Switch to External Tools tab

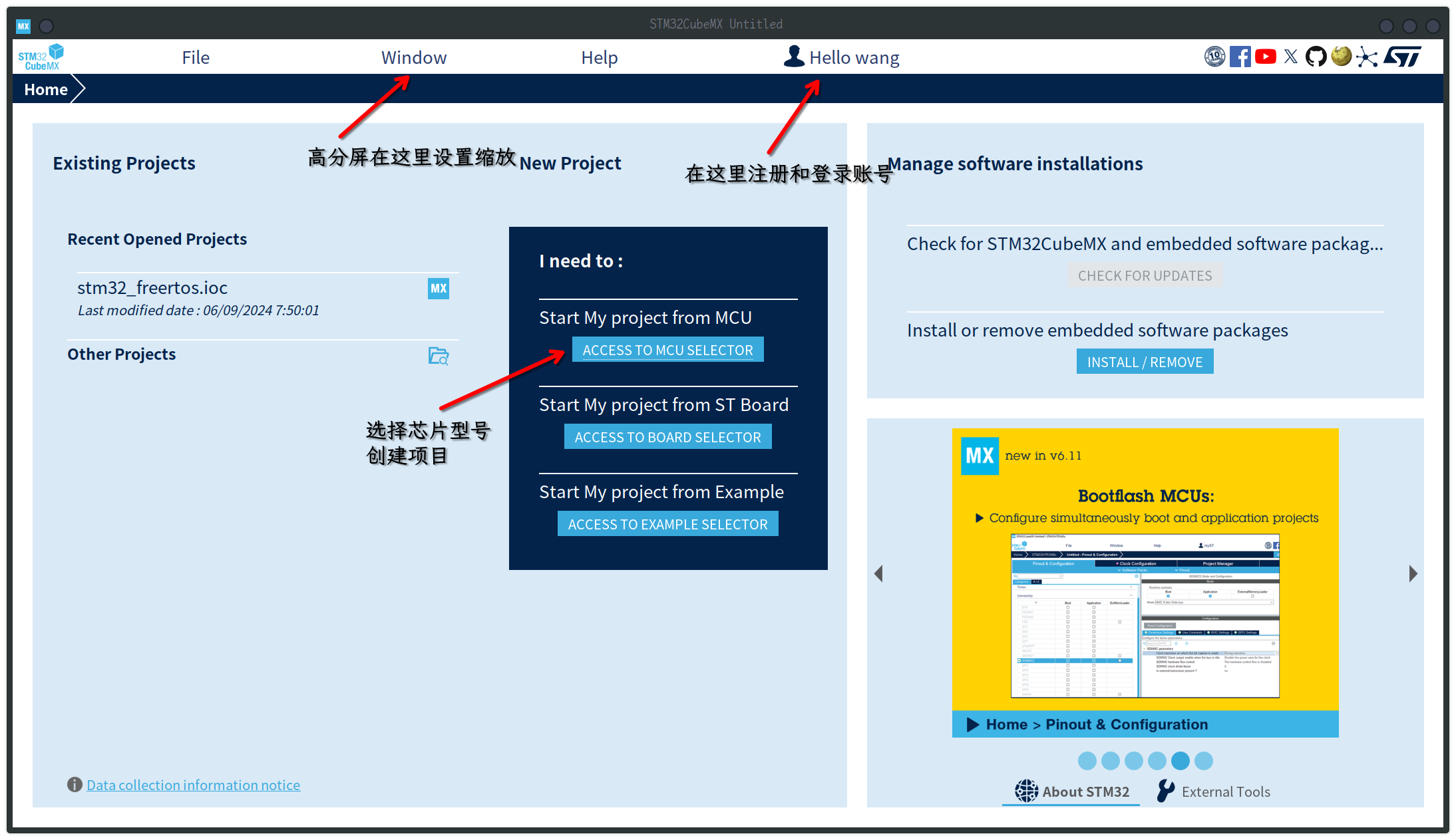point(1214,791)
